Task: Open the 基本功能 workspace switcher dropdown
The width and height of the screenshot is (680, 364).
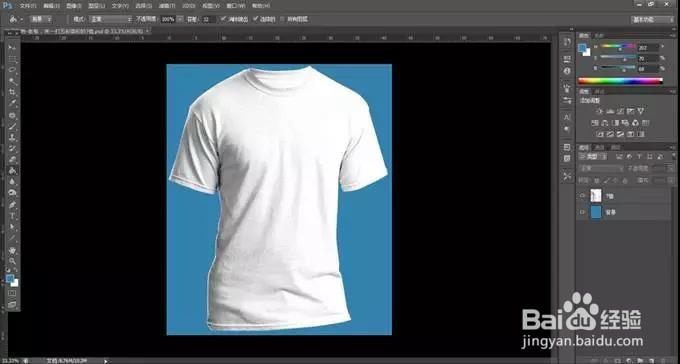Action: click(651, 20)
